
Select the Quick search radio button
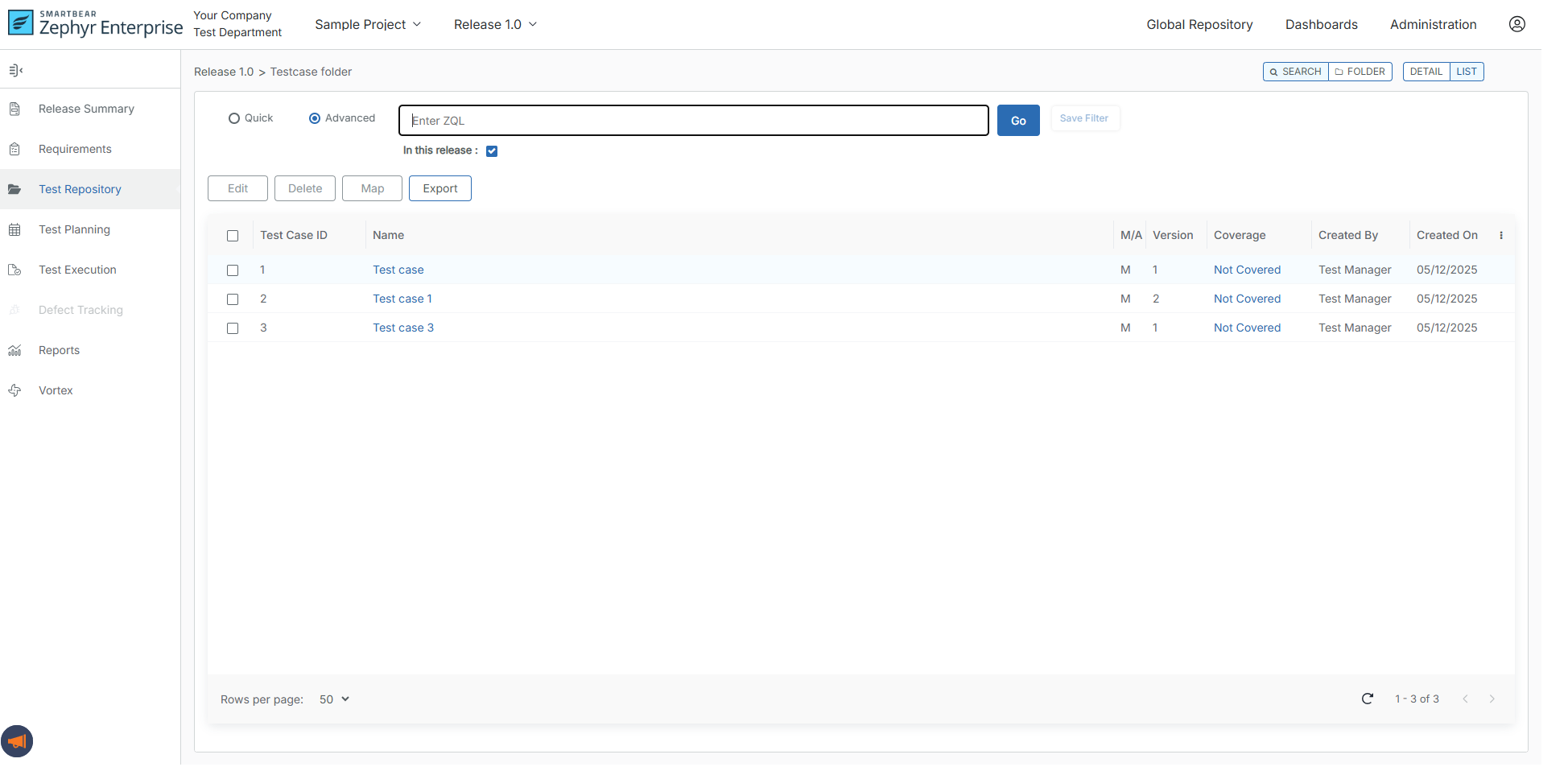coord(234,118)
